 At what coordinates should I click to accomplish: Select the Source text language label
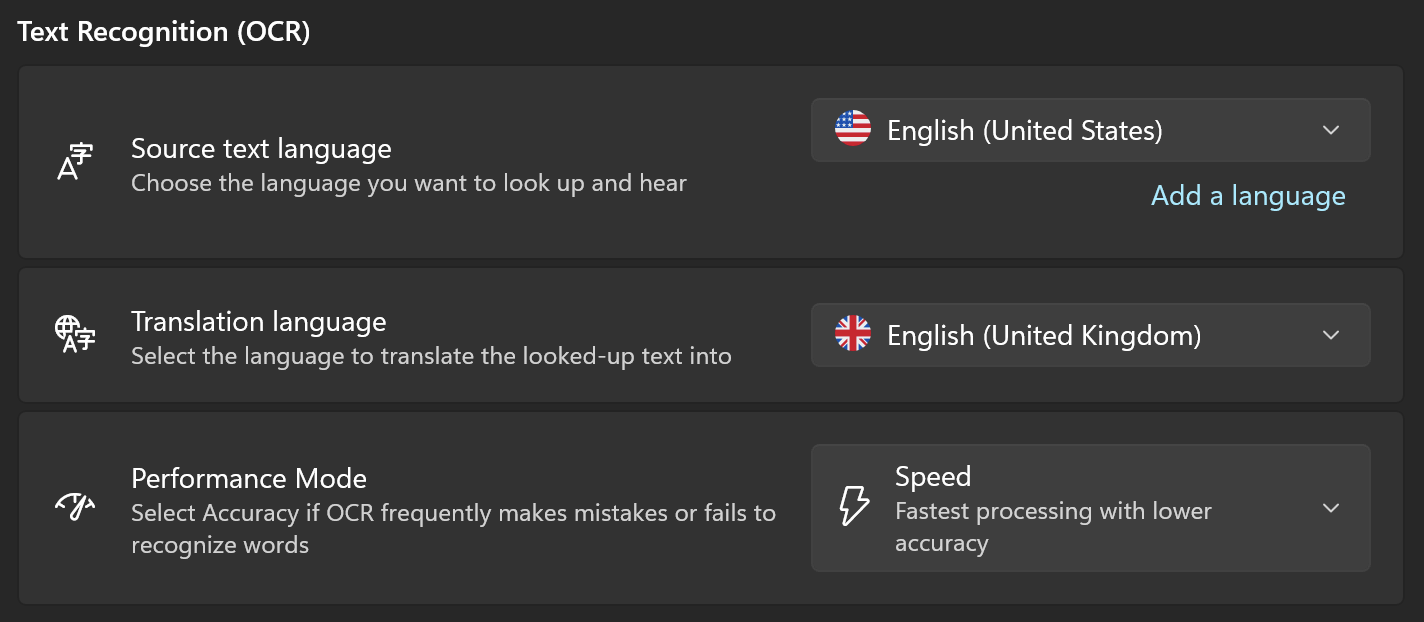coord(261,149)
